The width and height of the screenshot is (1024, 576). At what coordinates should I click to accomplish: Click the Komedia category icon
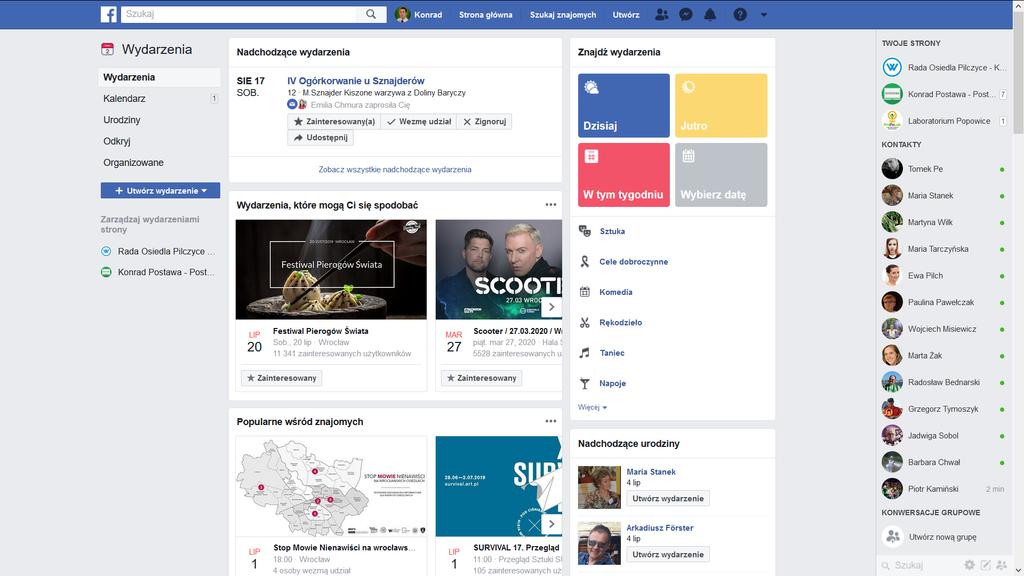[x=584, y=292]
